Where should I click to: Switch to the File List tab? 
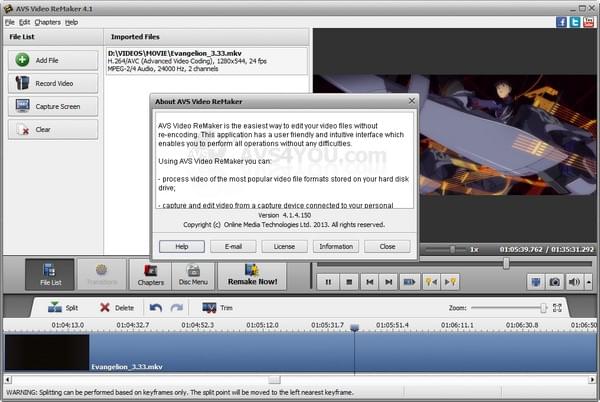point(50,274)
